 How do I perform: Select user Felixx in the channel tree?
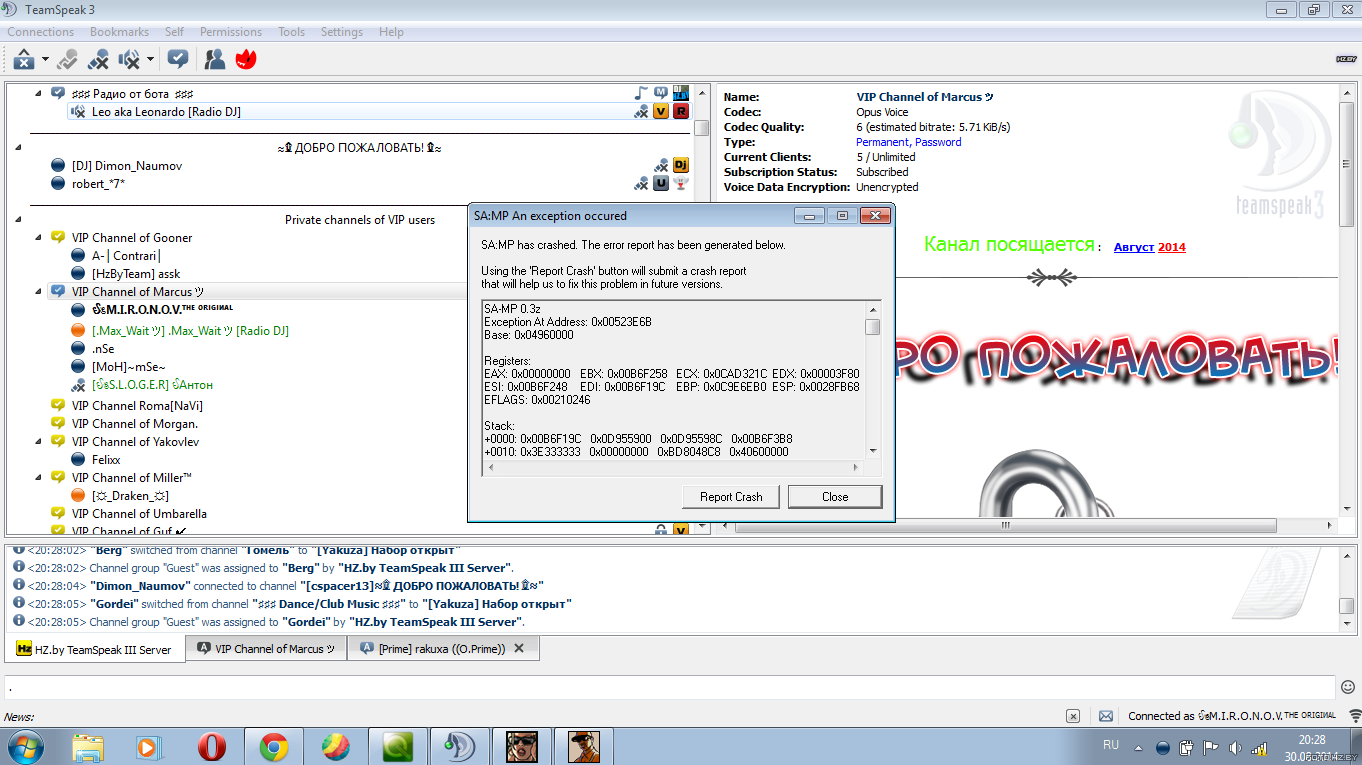click(106, 459)
